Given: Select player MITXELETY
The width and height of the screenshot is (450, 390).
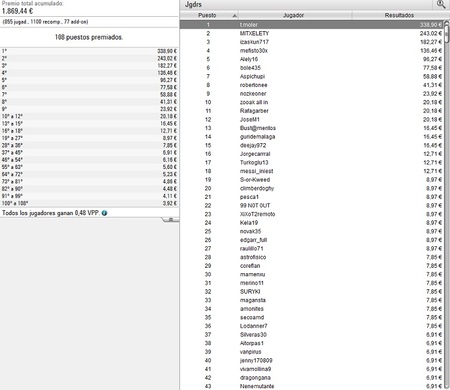Looking at the screenshot, I should click(254, 33).
